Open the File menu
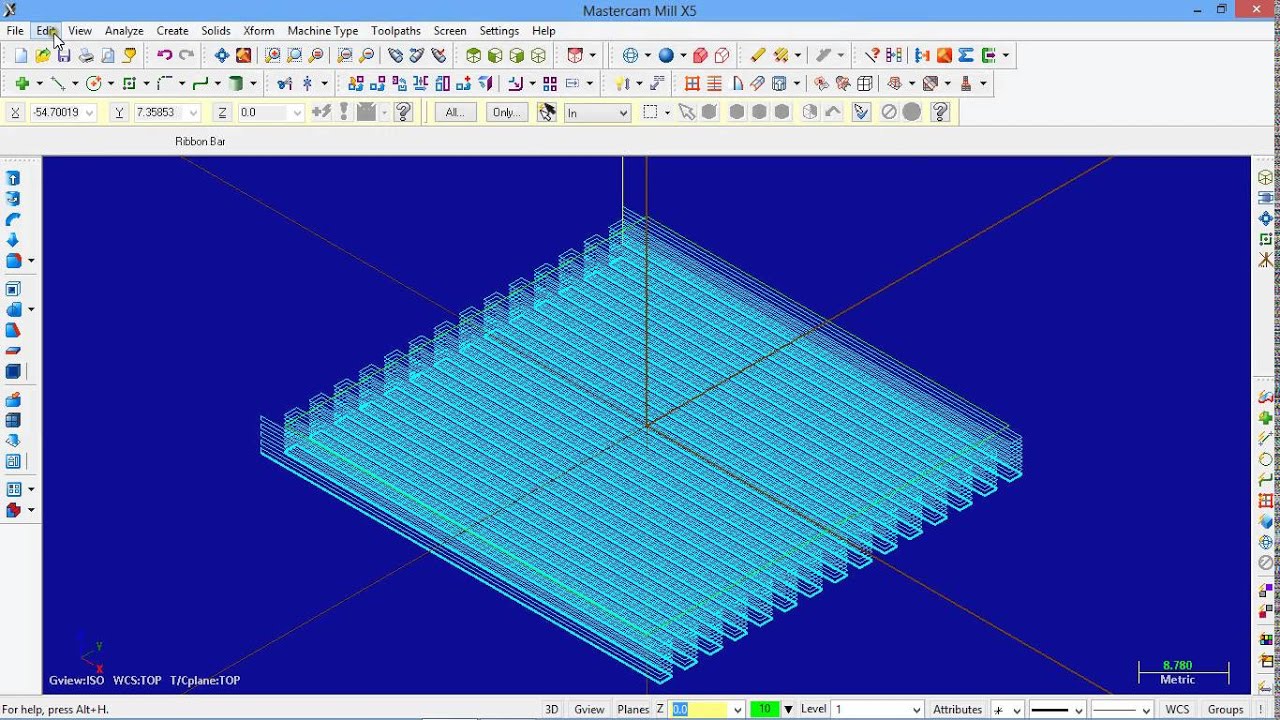The height and width of the screenshot is (720, 1280). (15, 31)
